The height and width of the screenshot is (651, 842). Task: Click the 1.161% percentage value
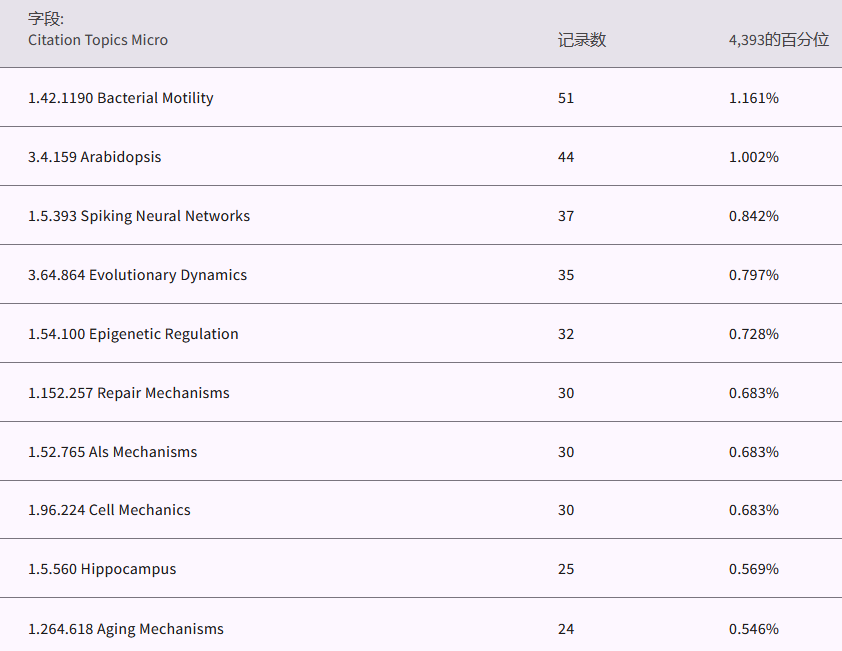click(753, 98)
